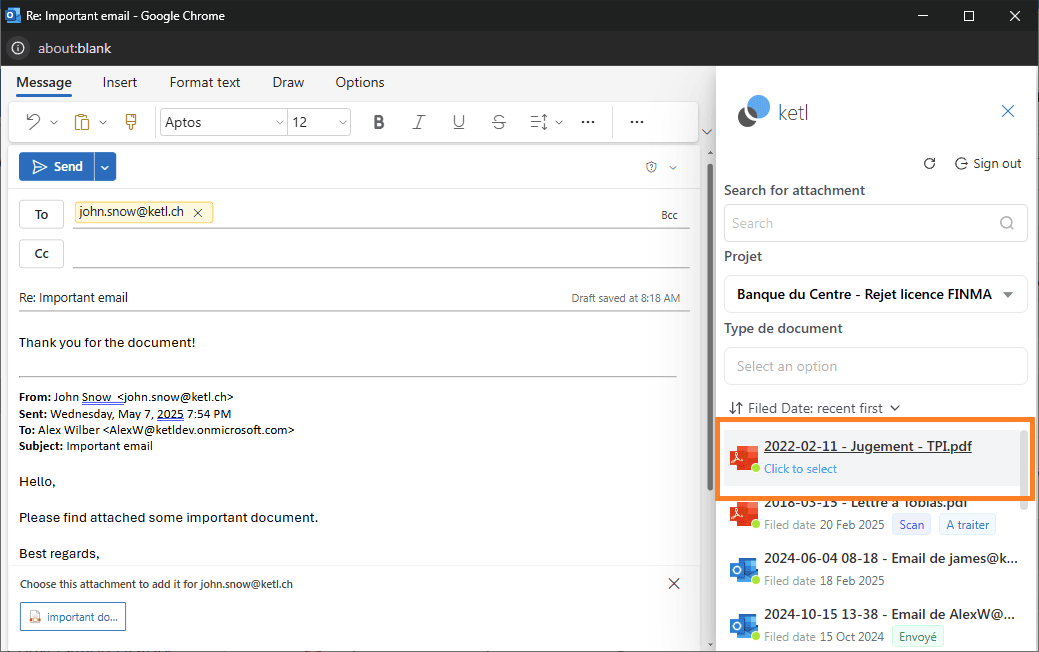Screen dimensions: 1039x652
Task: Dismiss the attachment suggestion bar
Action: (x=674, y=584)
